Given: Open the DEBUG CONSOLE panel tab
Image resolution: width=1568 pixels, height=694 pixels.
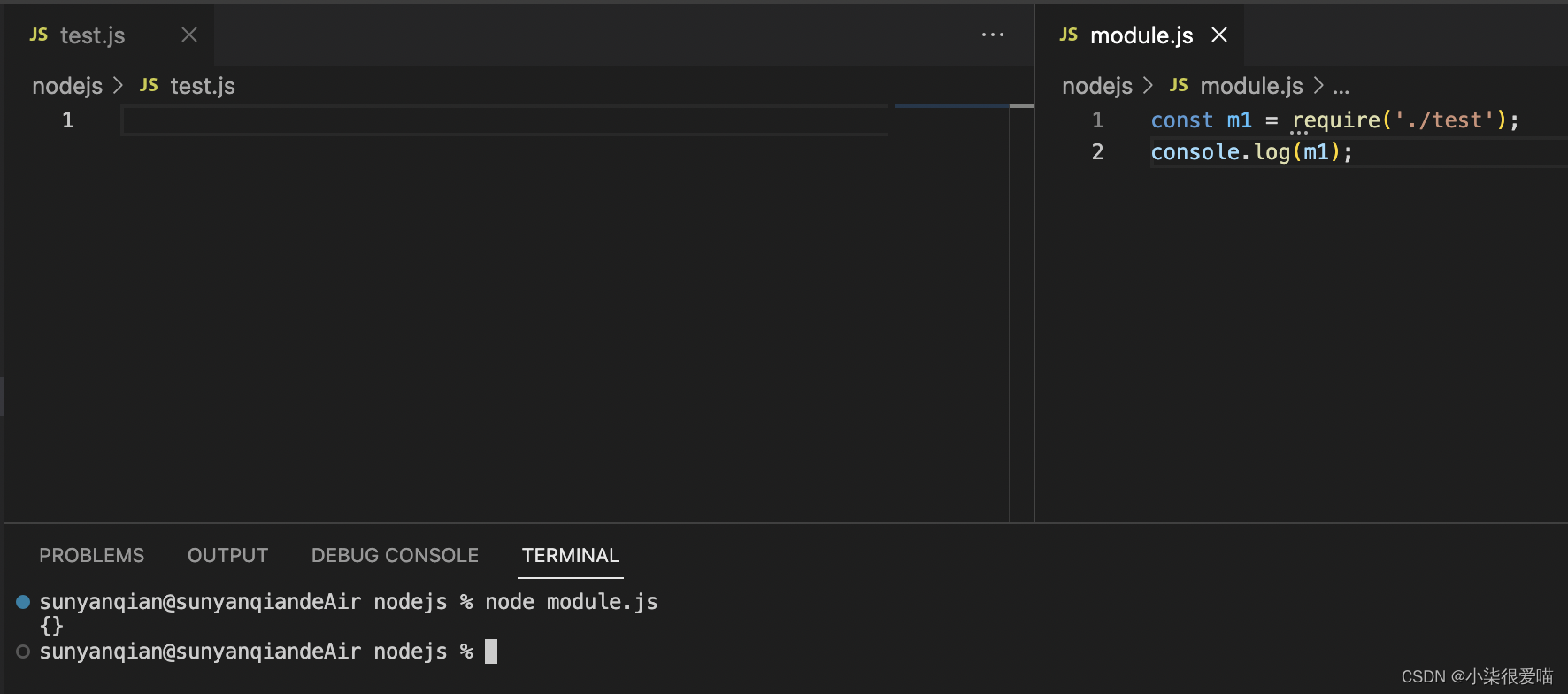Looking at the screenshot, I should 395,555.
